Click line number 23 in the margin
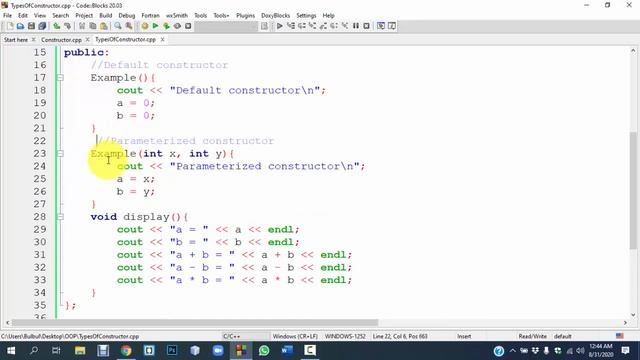Screen dimensions: 640x360 40,153
